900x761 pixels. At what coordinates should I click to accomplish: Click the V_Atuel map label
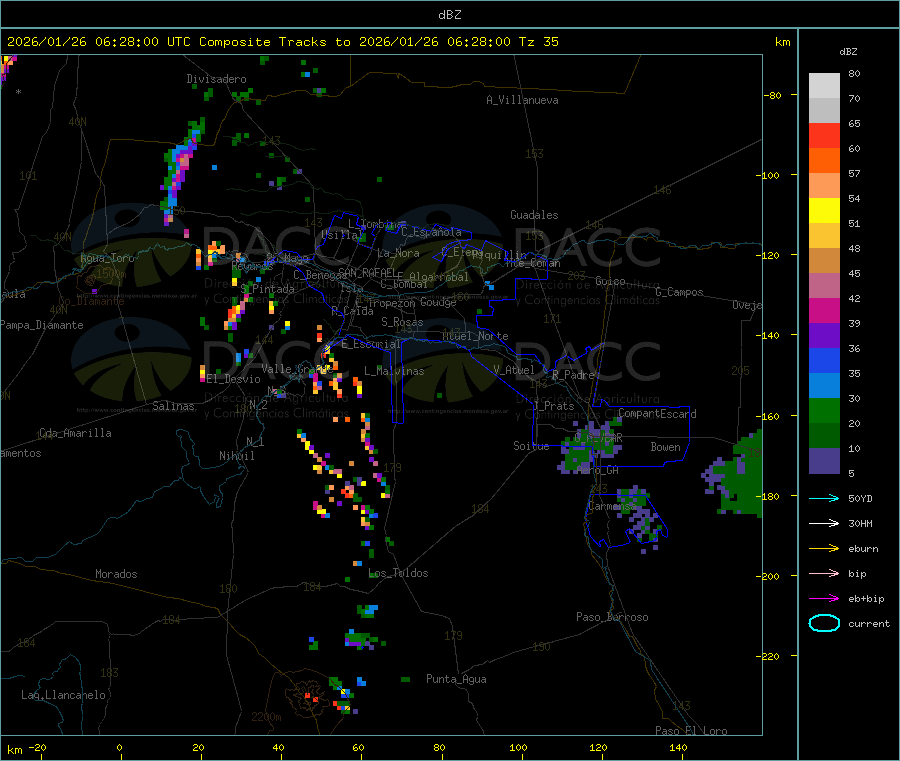point(514,370)
